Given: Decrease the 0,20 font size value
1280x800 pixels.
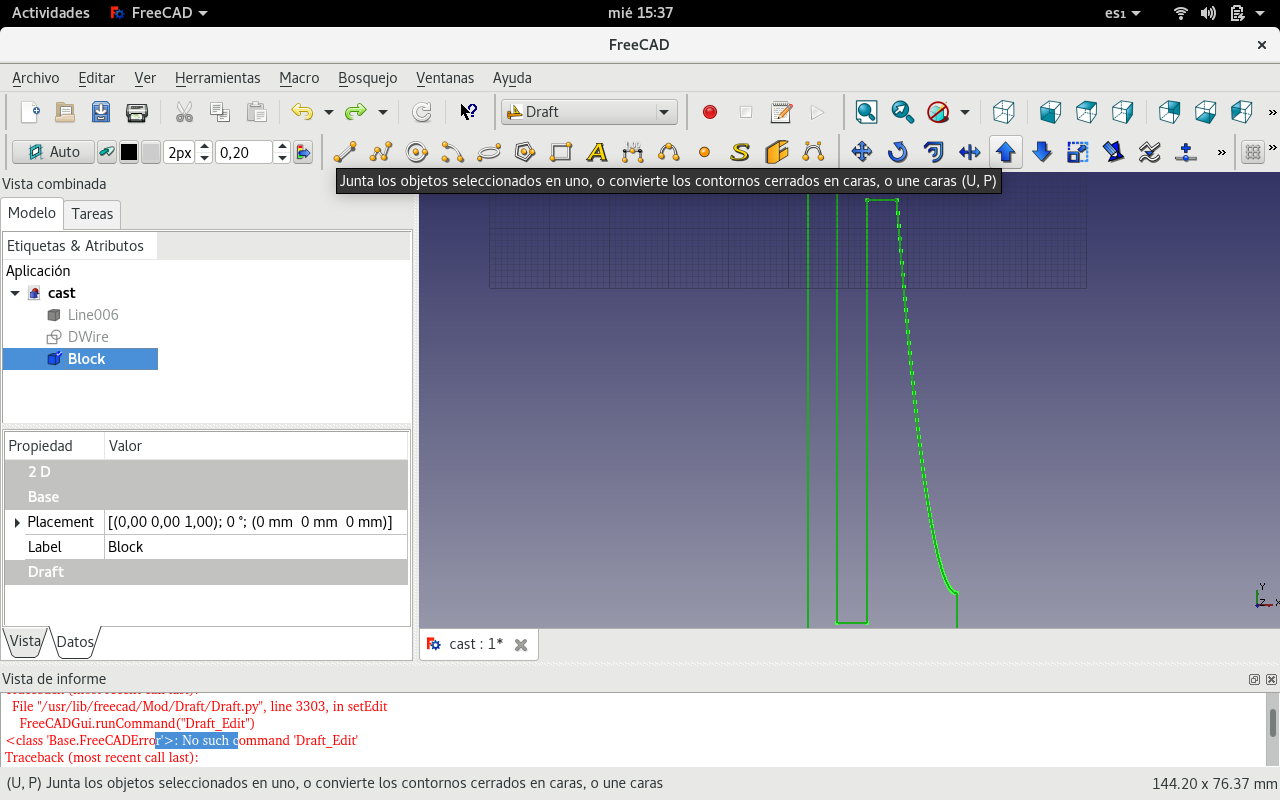Looking at the screenshot, I should click(282, 158).
